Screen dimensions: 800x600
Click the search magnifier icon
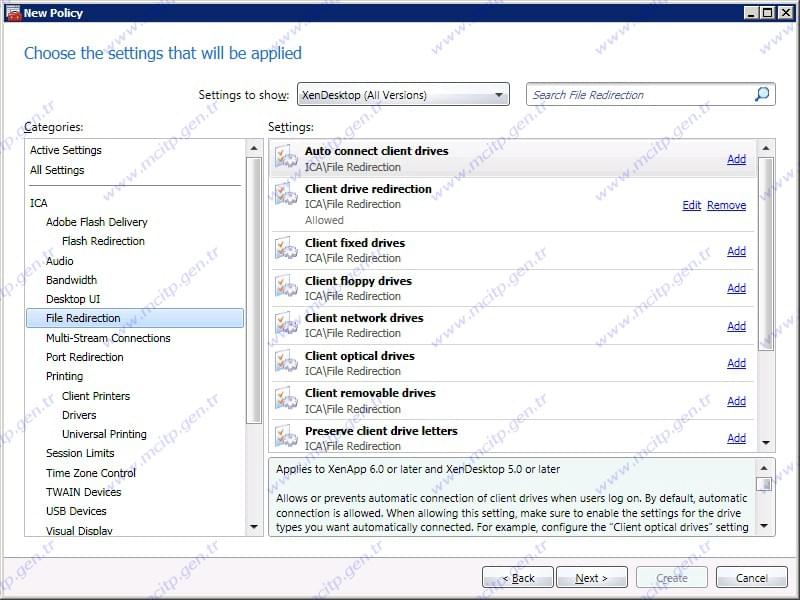click(762, 94)
